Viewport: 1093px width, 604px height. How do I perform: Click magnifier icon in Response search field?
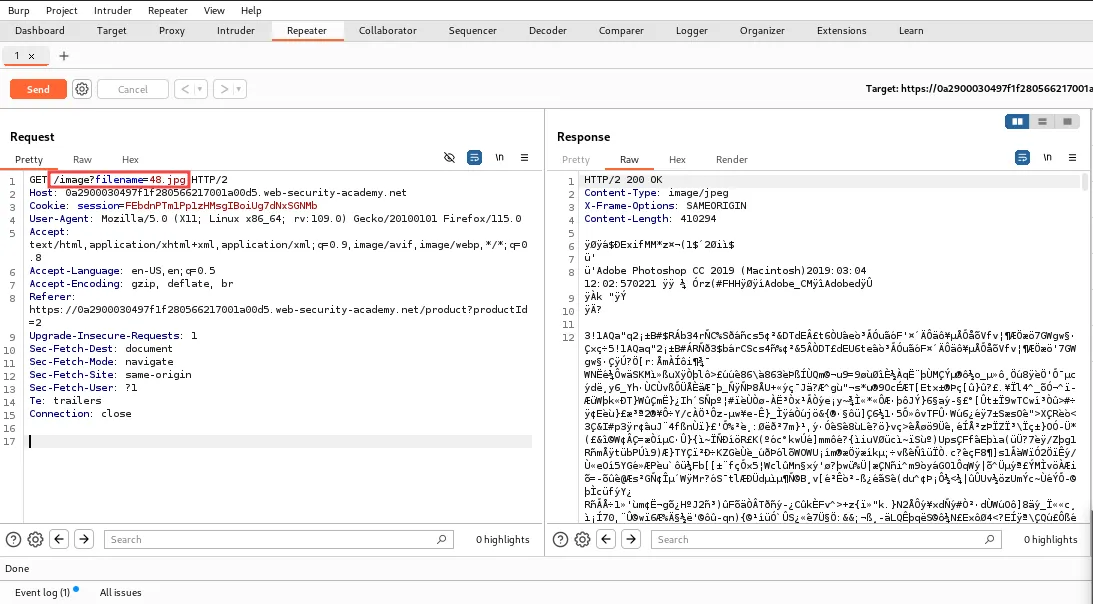pyautogui.click(x=989, y=539)
